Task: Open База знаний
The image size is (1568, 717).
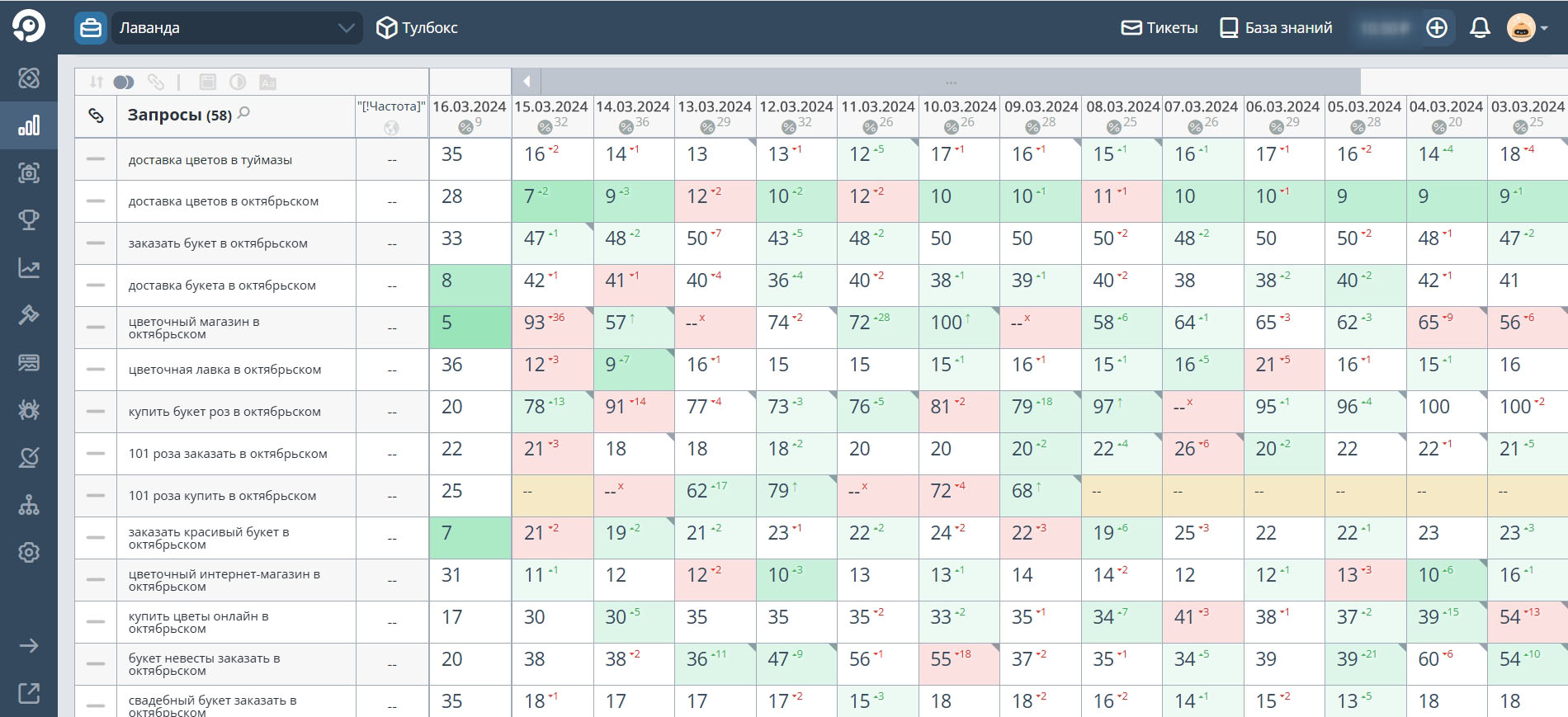Action: (1276, 28)
